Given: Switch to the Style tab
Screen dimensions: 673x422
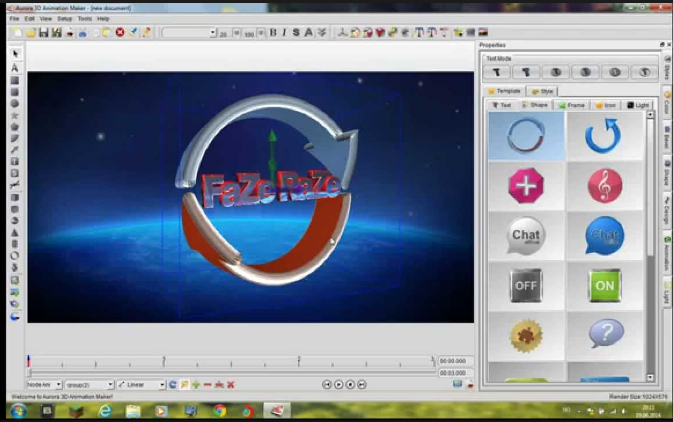Looking at the screenshot, I should click(x=543, y=91).
